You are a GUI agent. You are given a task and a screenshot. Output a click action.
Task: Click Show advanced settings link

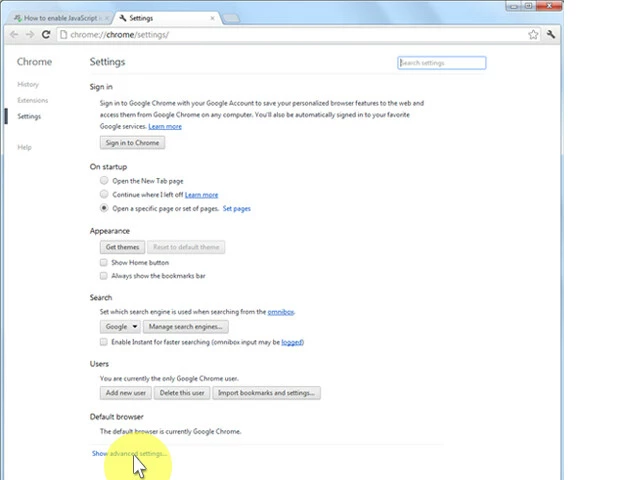coord(129,453)
